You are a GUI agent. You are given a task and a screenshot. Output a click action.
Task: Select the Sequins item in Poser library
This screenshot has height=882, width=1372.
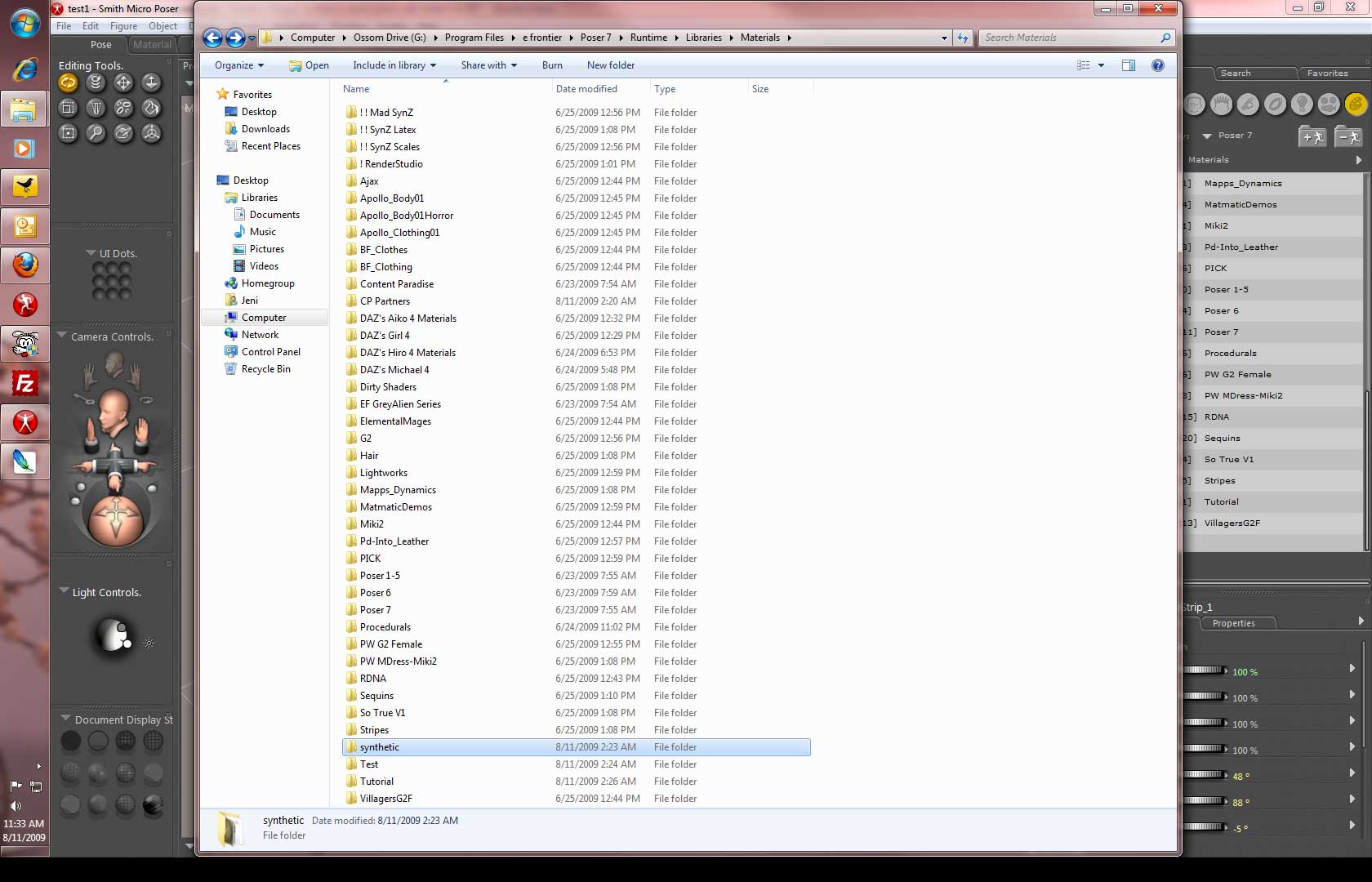click(x=1272, y=439)
